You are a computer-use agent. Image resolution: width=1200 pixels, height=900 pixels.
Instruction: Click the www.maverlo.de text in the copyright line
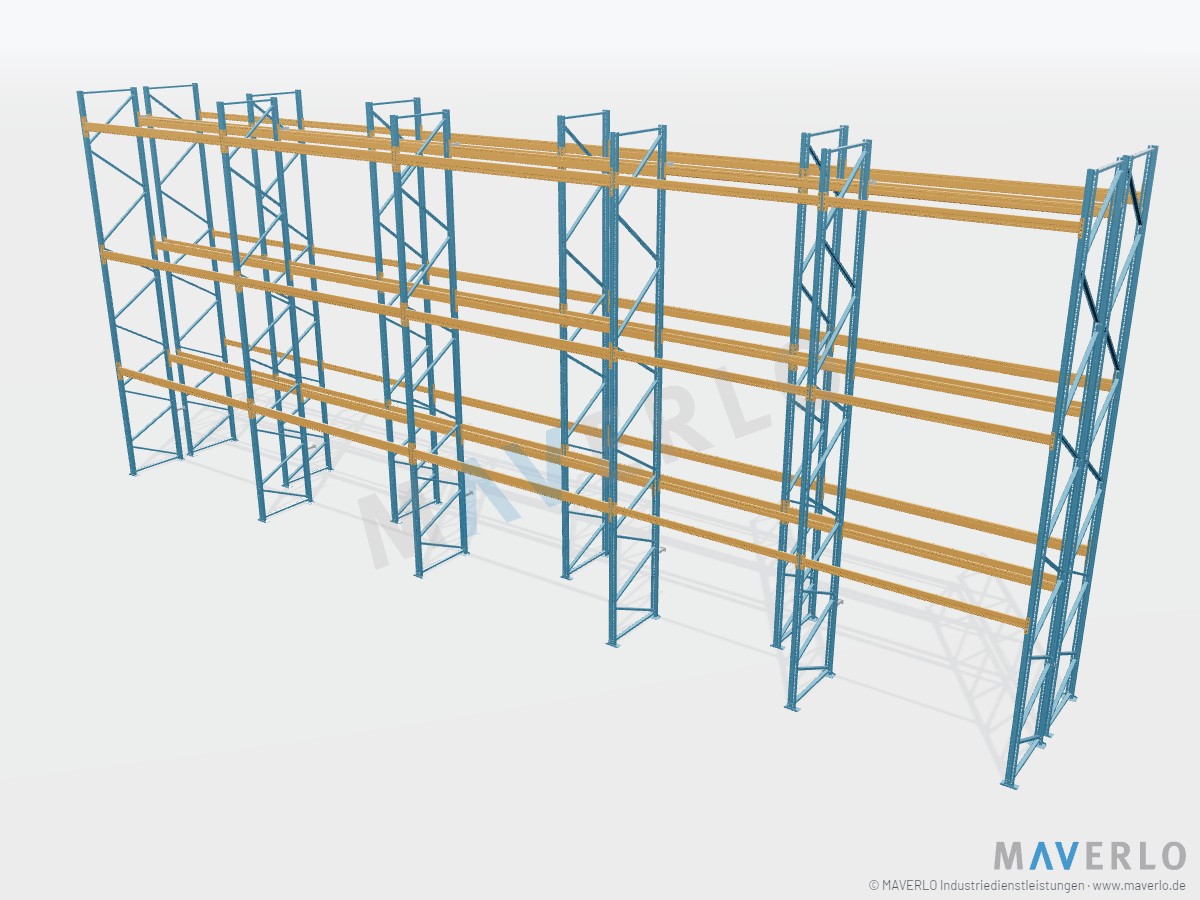click(x=1141, y=885)
